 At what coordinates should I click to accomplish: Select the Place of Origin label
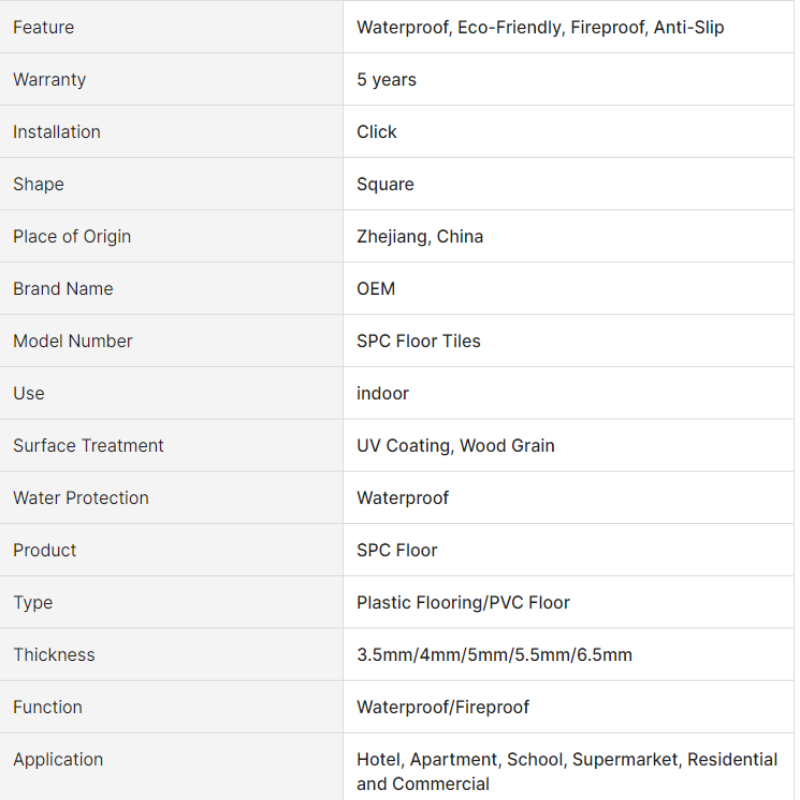(72, 237)
